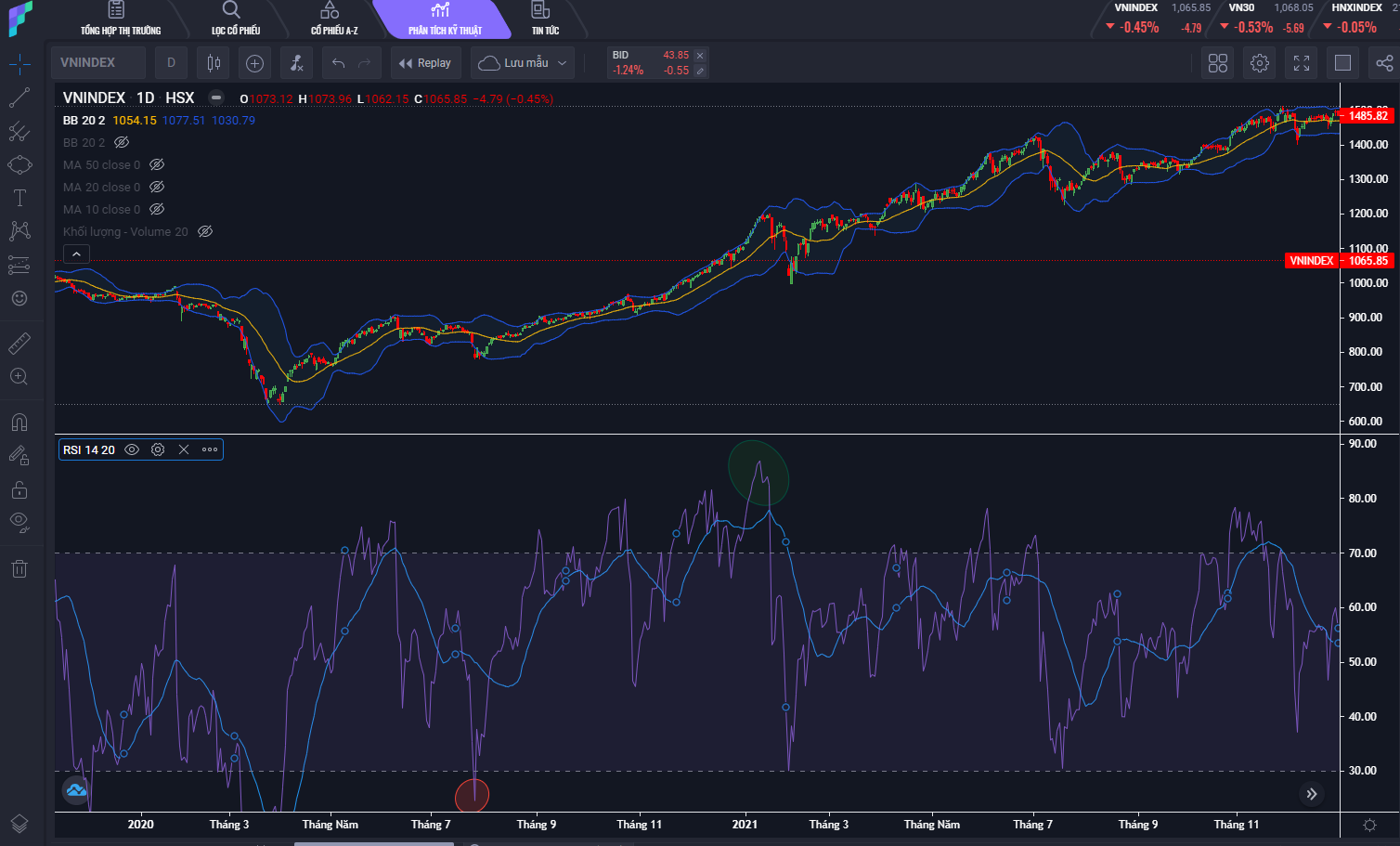The width and height of the screenshot is (1400, 846).
Task: Open the Lọc cổ phiếu tab
Action: click(x=235, y=19)
